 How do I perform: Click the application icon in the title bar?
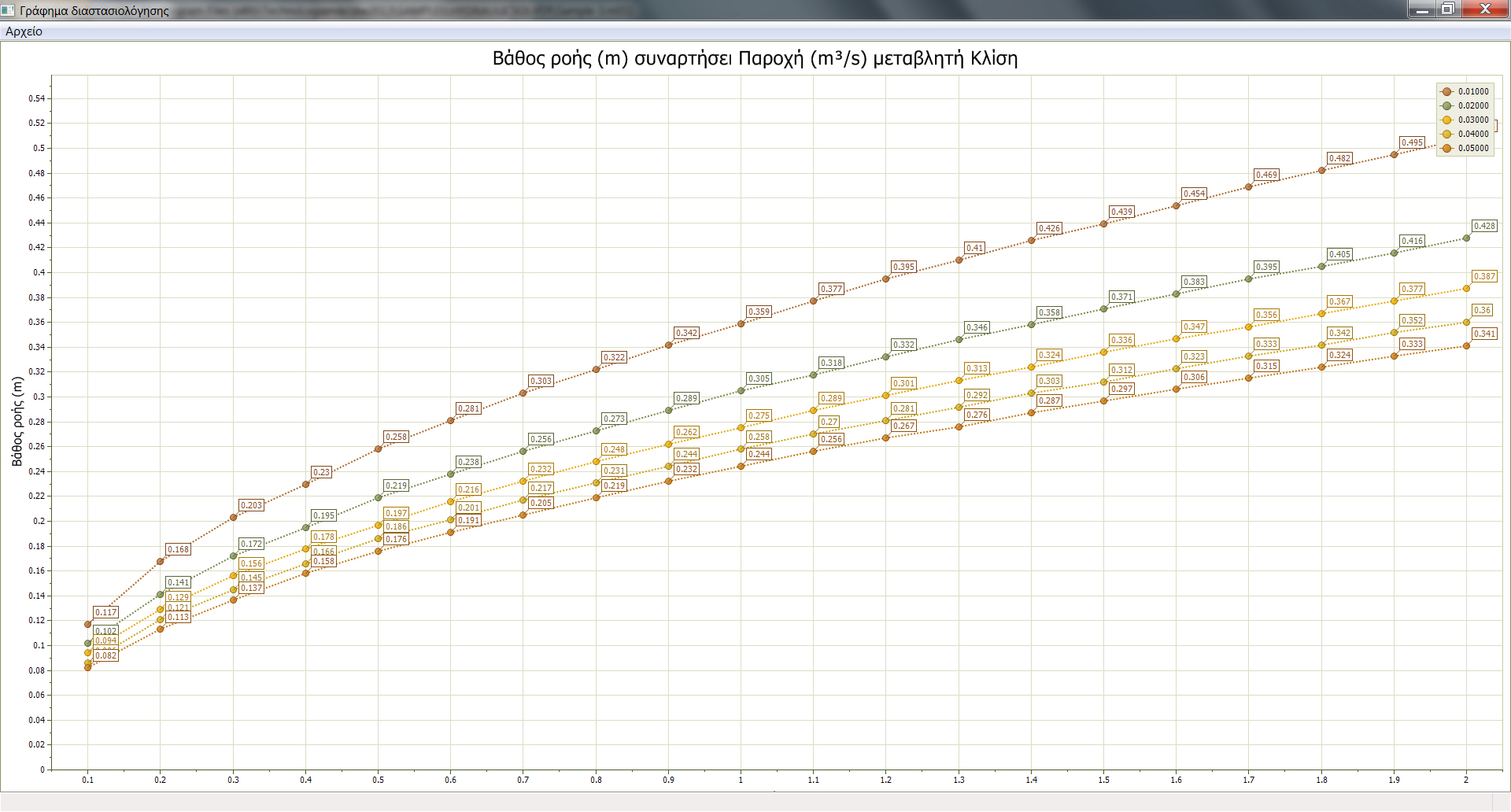click(8, 10)
